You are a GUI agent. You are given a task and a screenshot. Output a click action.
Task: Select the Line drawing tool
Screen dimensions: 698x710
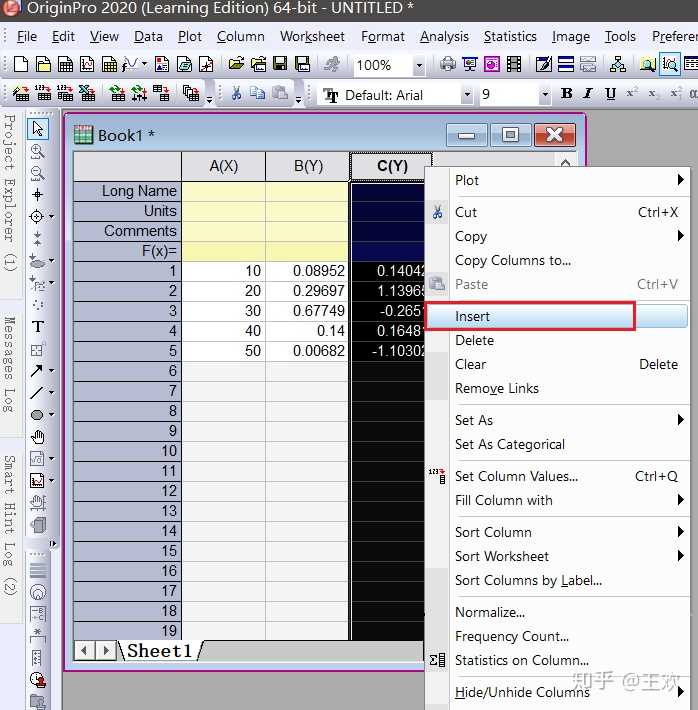tap(37, 393)
